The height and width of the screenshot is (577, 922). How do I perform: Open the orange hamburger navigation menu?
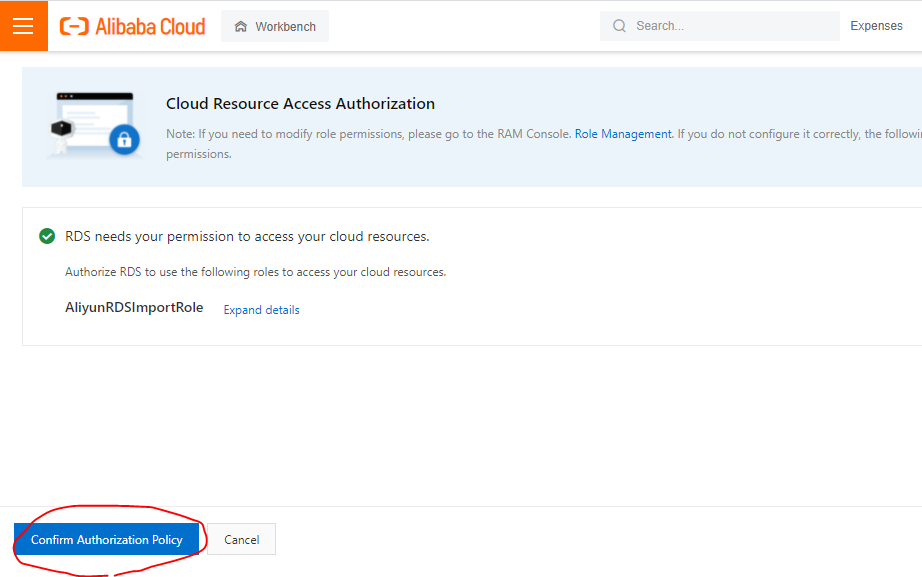[x=24, y=26]
